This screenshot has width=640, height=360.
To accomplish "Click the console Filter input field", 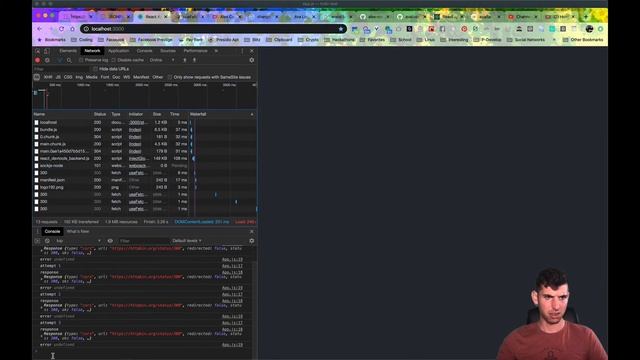I will click(143, 241).
